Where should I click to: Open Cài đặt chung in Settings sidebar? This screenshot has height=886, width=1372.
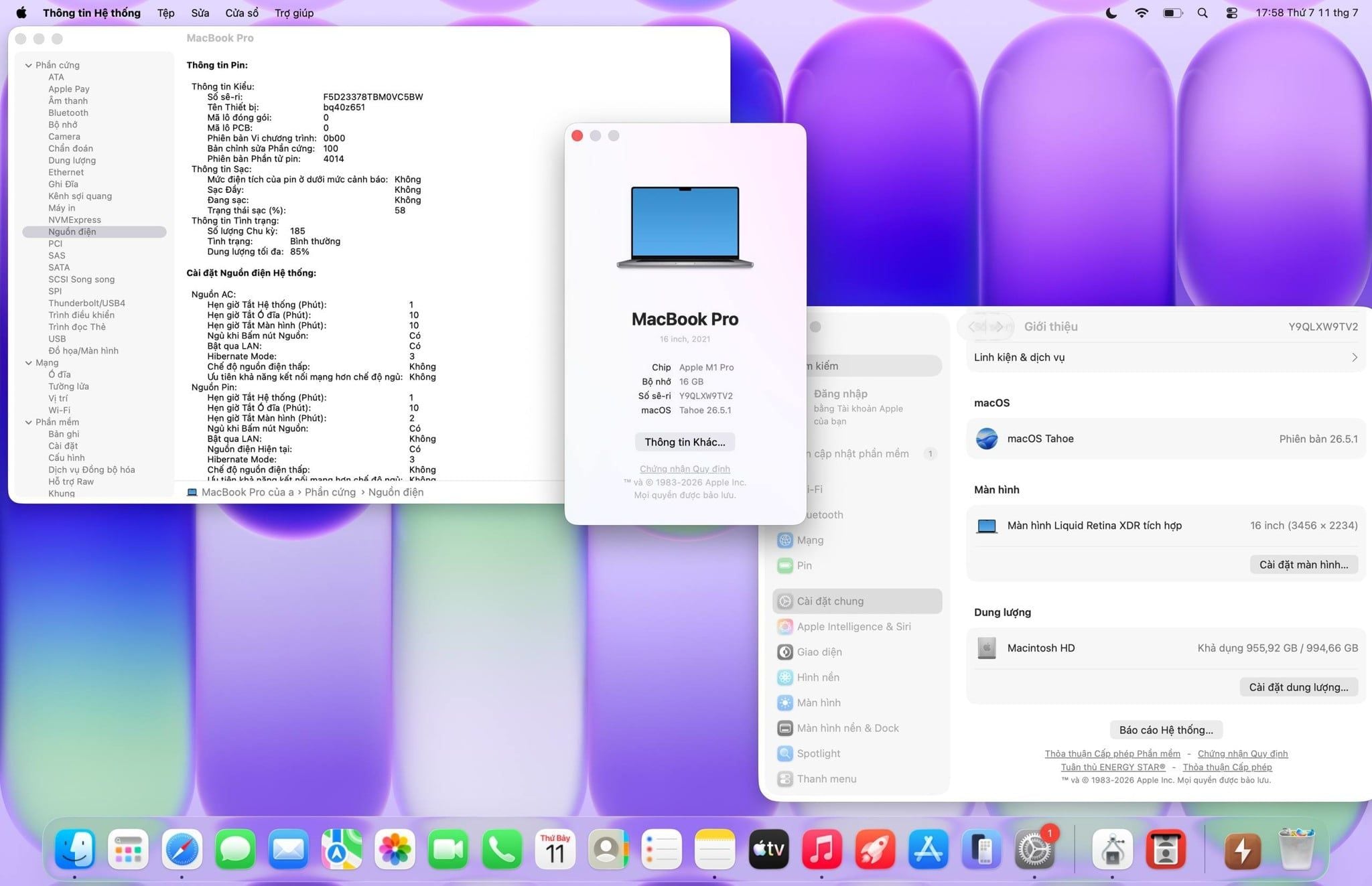(857, 601)
